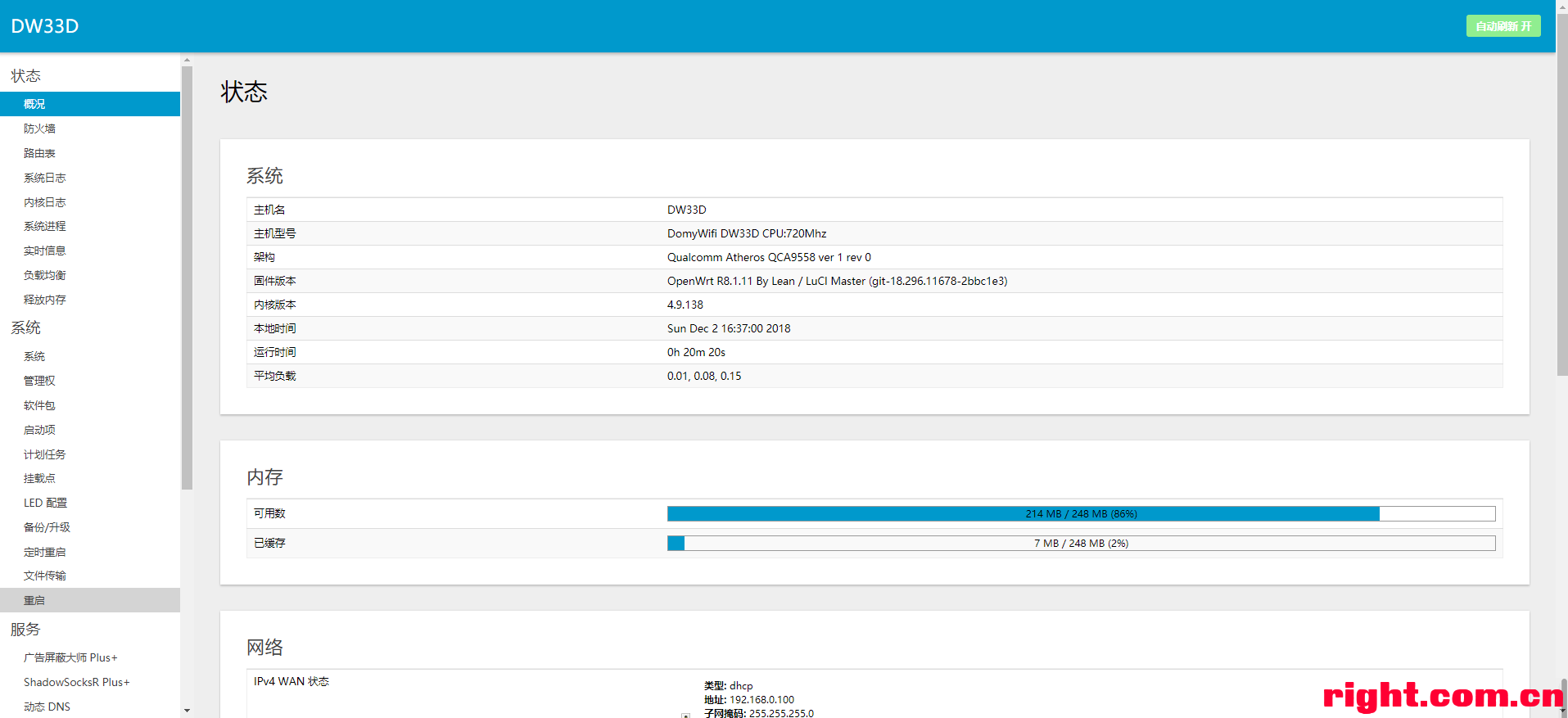Click the DW33D header title link
The image size is (1568, 718).
point(45,26)
